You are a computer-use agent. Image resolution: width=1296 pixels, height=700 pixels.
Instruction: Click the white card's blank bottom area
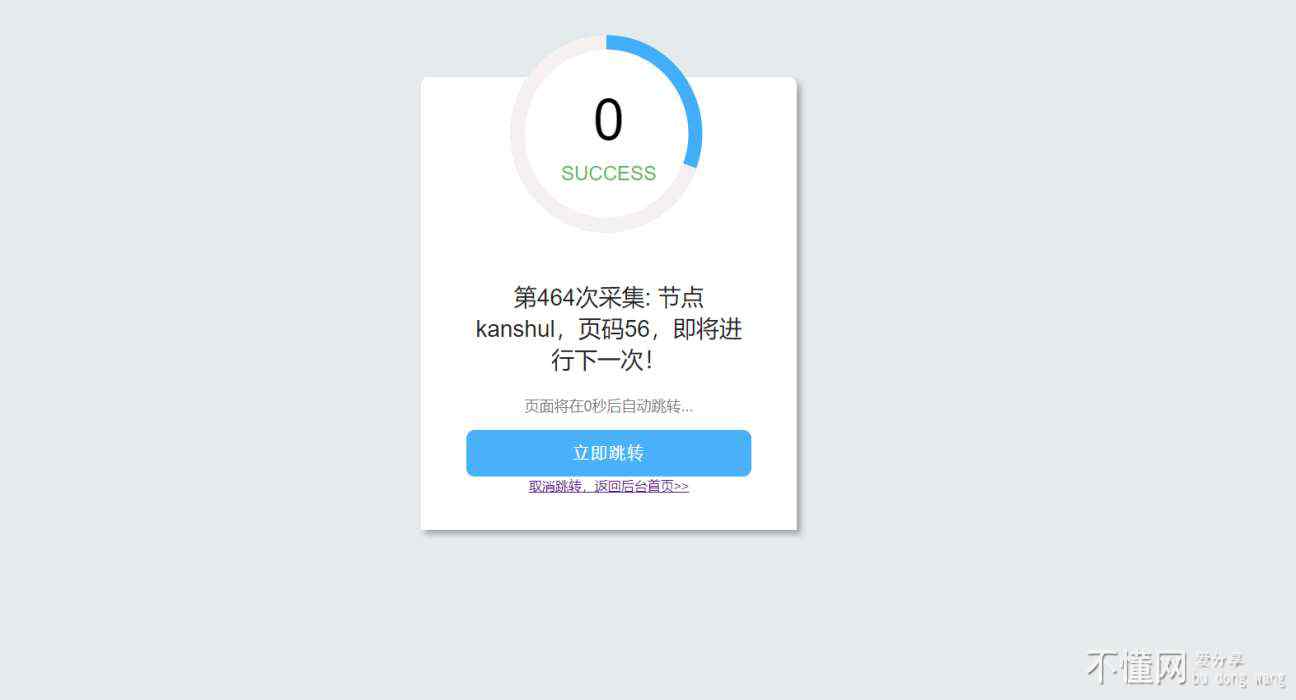coord(608,512)
